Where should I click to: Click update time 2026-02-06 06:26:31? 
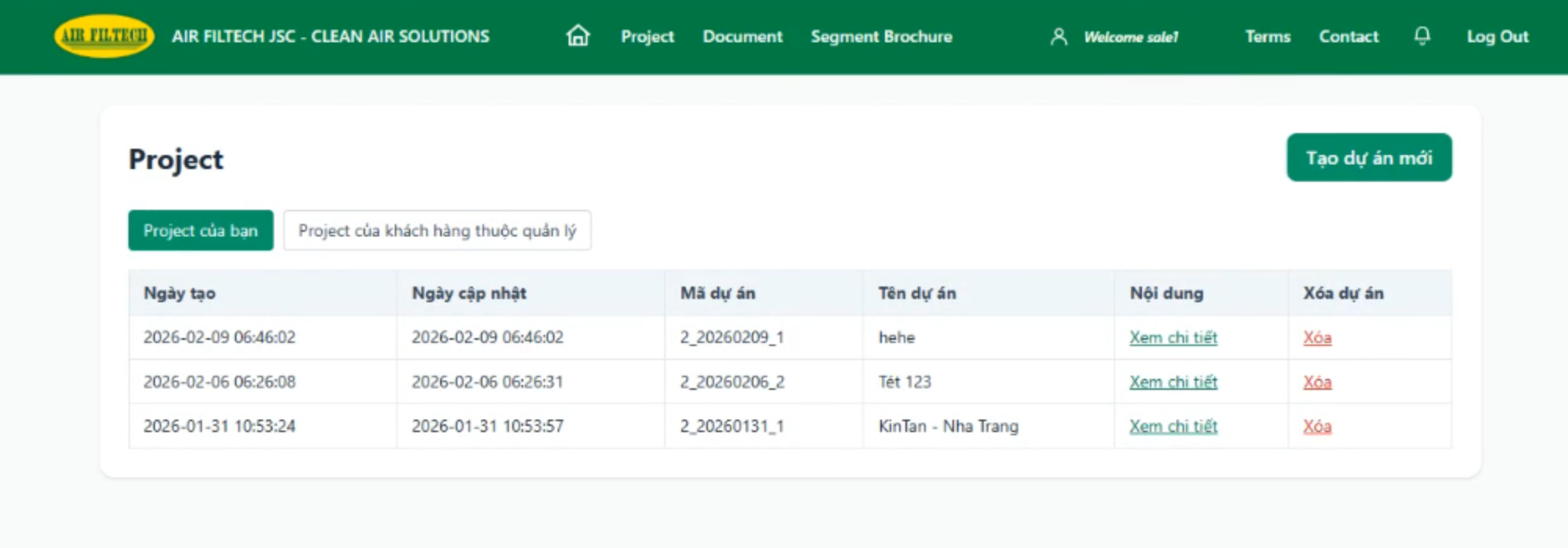(487, 382)
